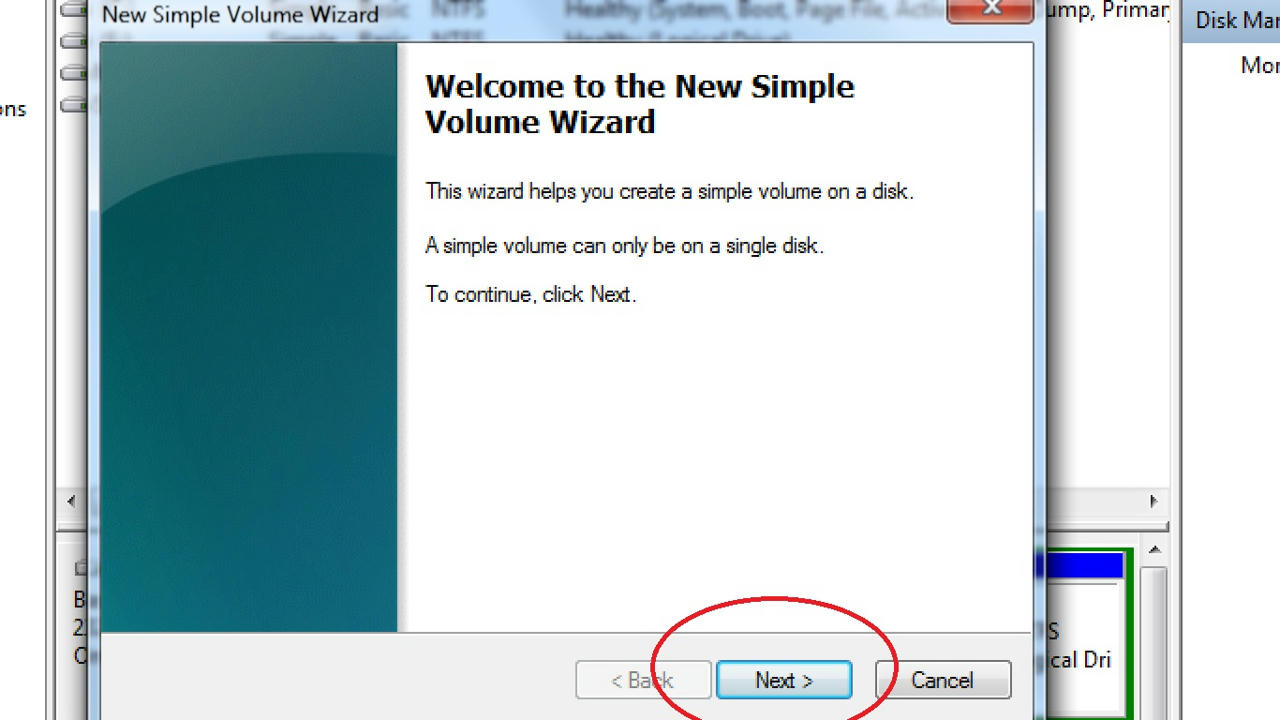Screen dimensions: 1280x720
Task: Expand the More Actions entry
Action: pos(1260,65)
